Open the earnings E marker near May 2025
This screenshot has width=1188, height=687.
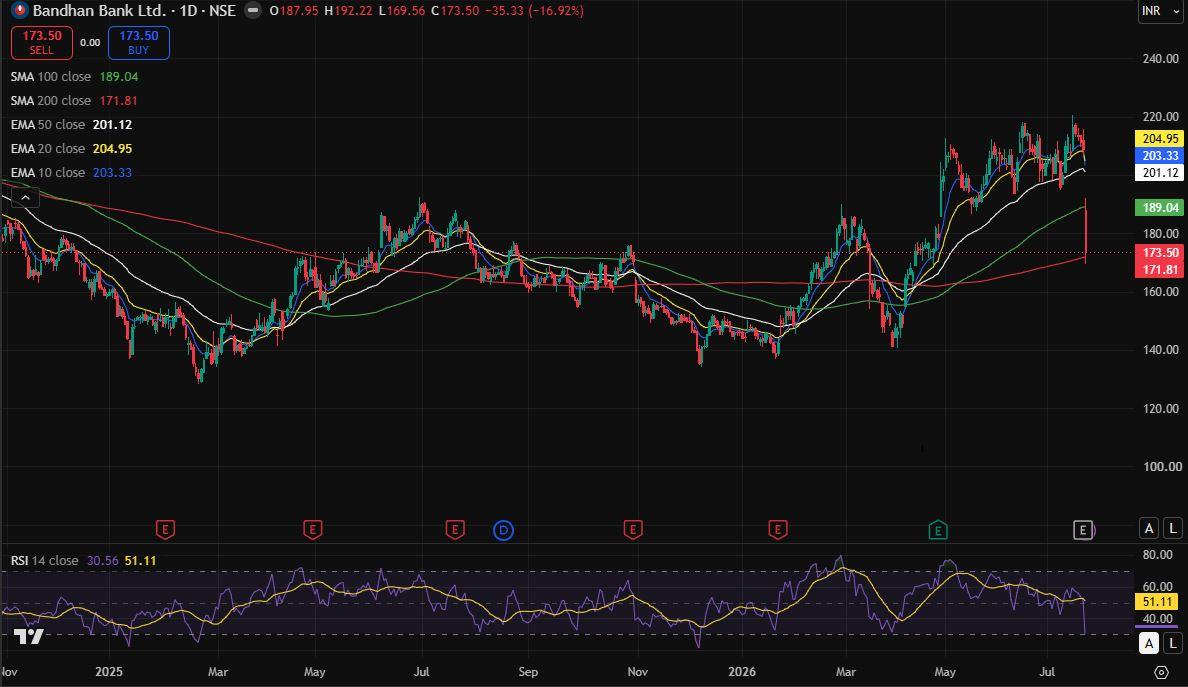click(312, 529)
